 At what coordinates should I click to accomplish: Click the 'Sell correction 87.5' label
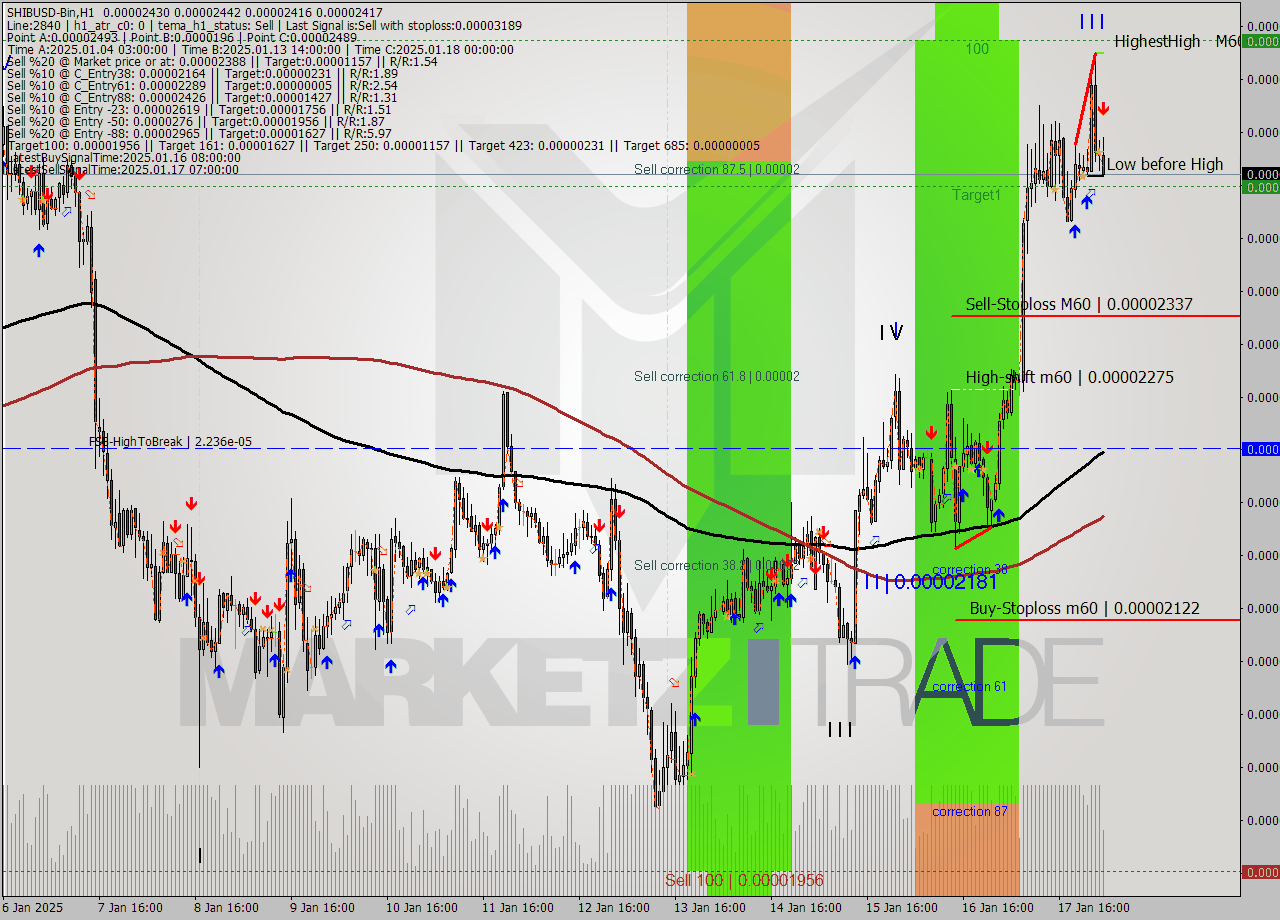pyautogui.click(x=716, y=169)
